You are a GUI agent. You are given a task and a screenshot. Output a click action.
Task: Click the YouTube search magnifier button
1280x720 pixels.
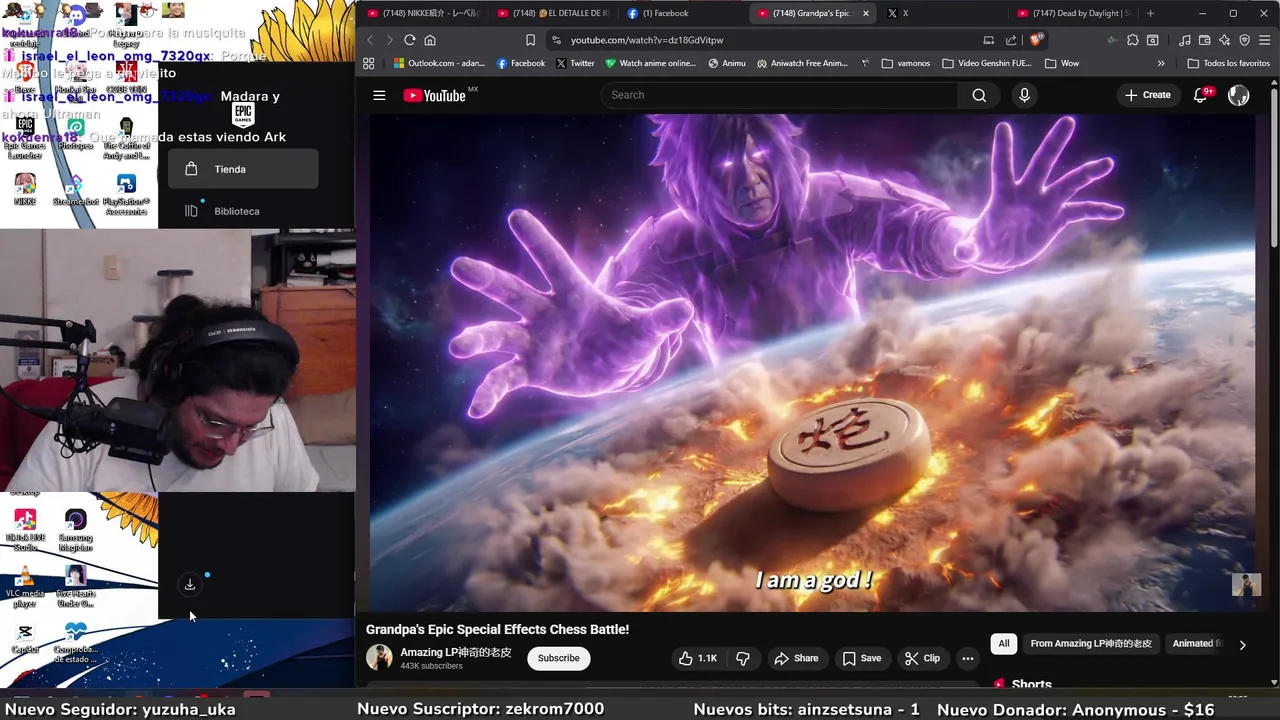click(979, 95)
